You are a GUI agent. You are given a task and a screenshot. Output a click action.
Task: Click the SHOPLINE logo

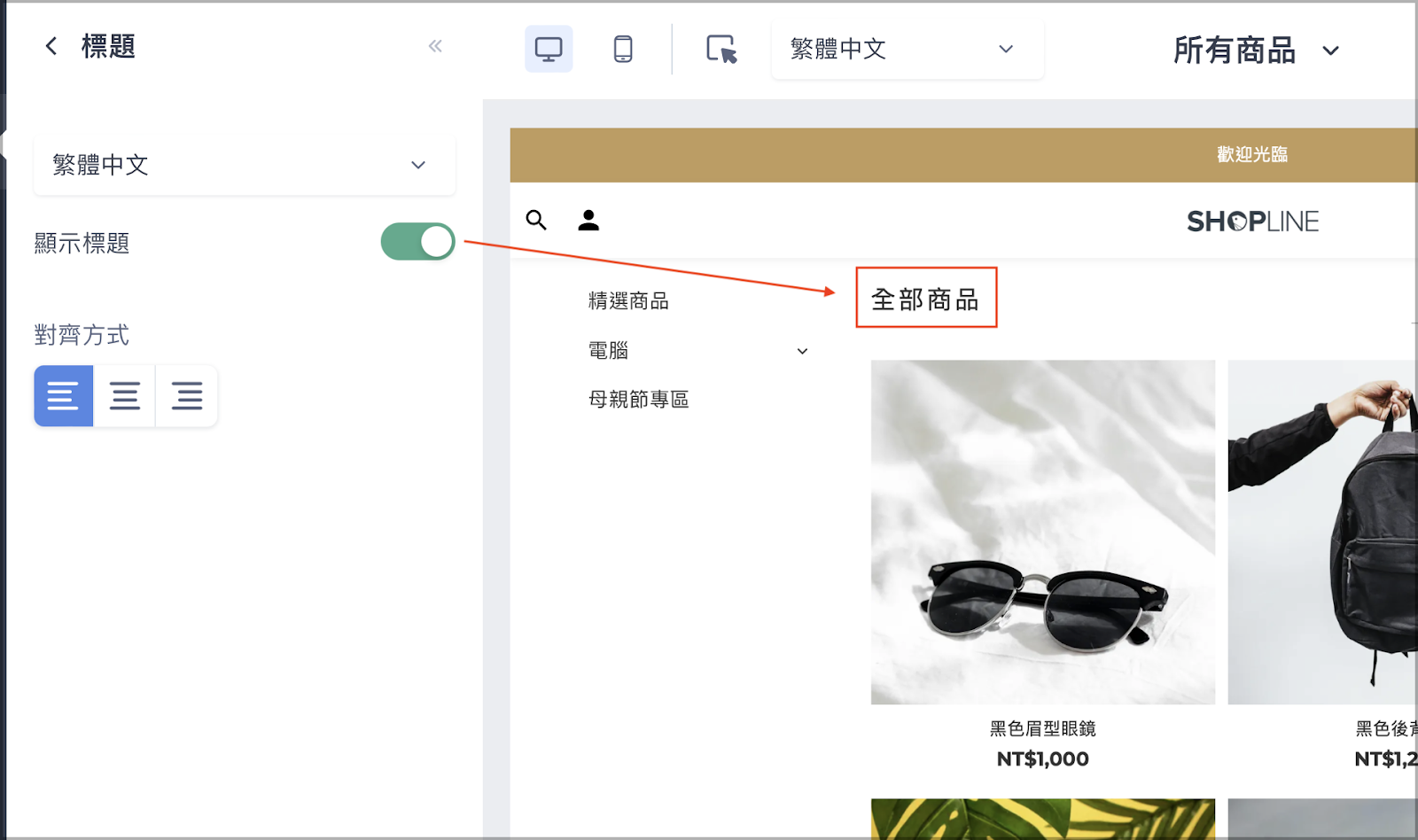click(1252, 221)
